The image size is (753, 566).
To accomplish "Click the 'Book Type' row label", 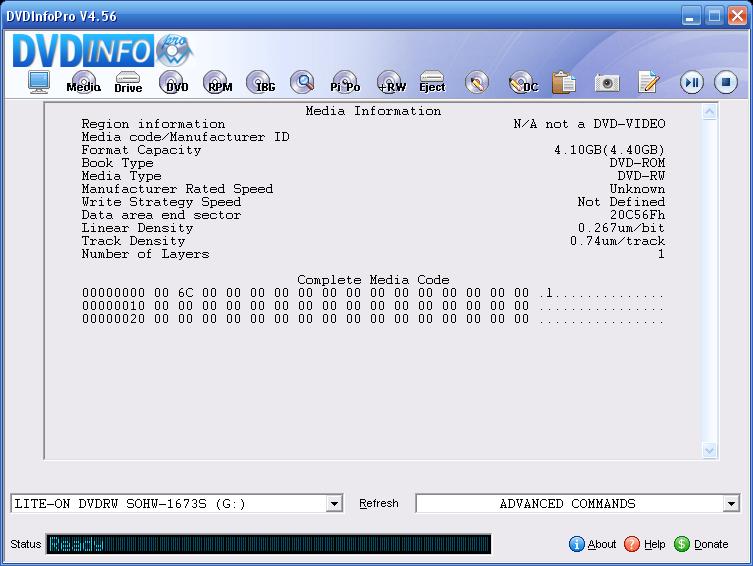I will tap(117, 163).
